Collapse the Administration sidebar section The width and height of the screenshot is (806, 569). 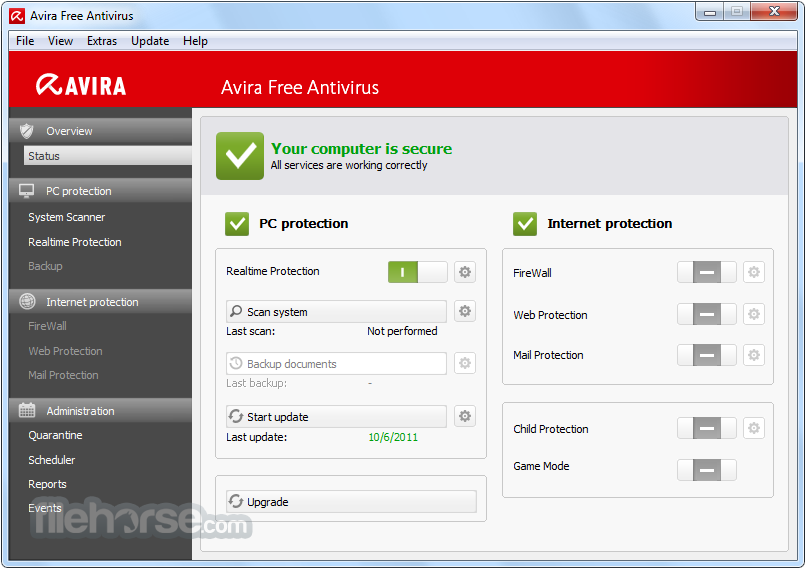point(100,411)
